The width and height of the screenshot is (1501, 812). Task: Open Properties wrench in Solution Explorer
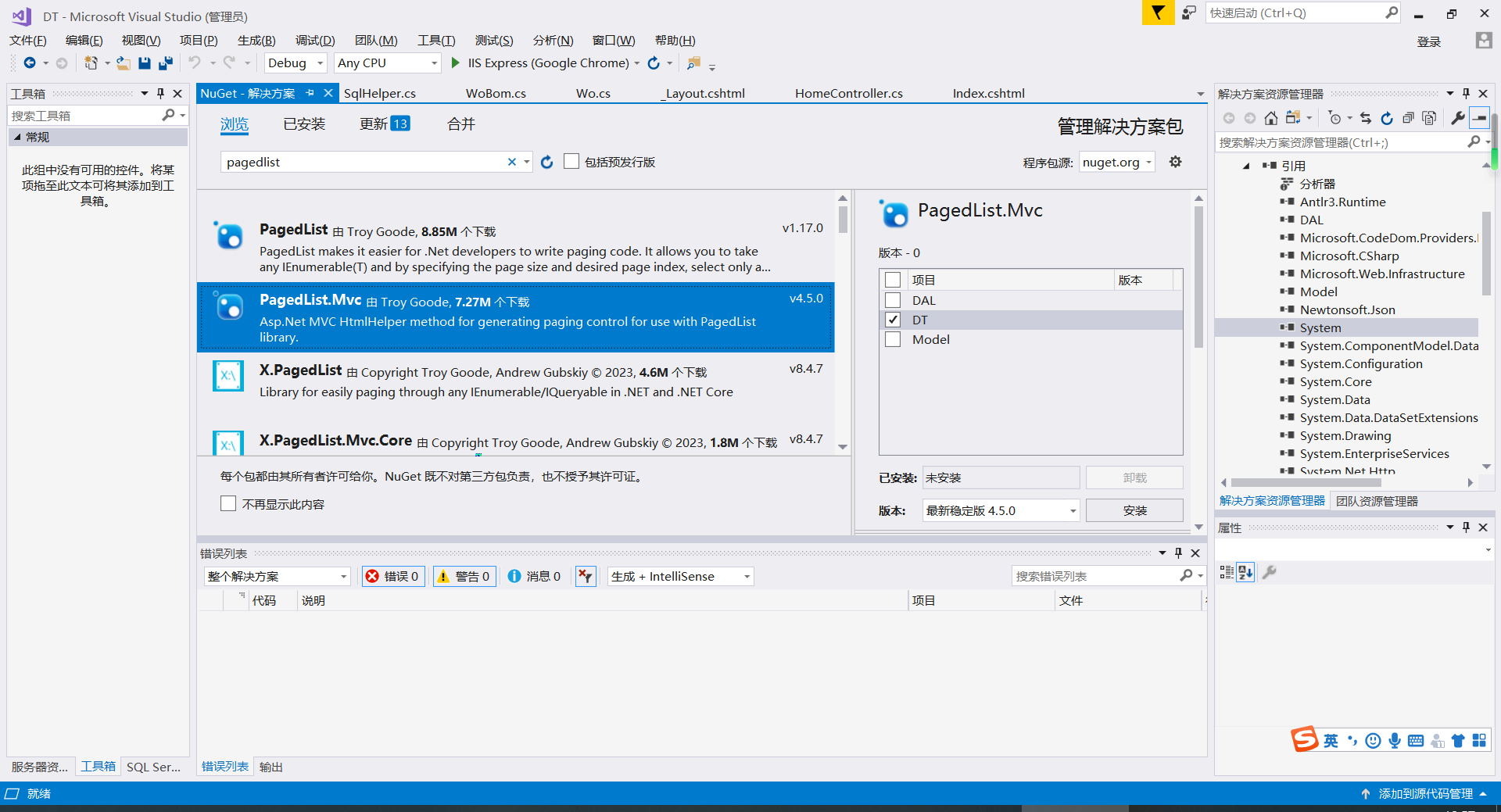point(1458,118)
